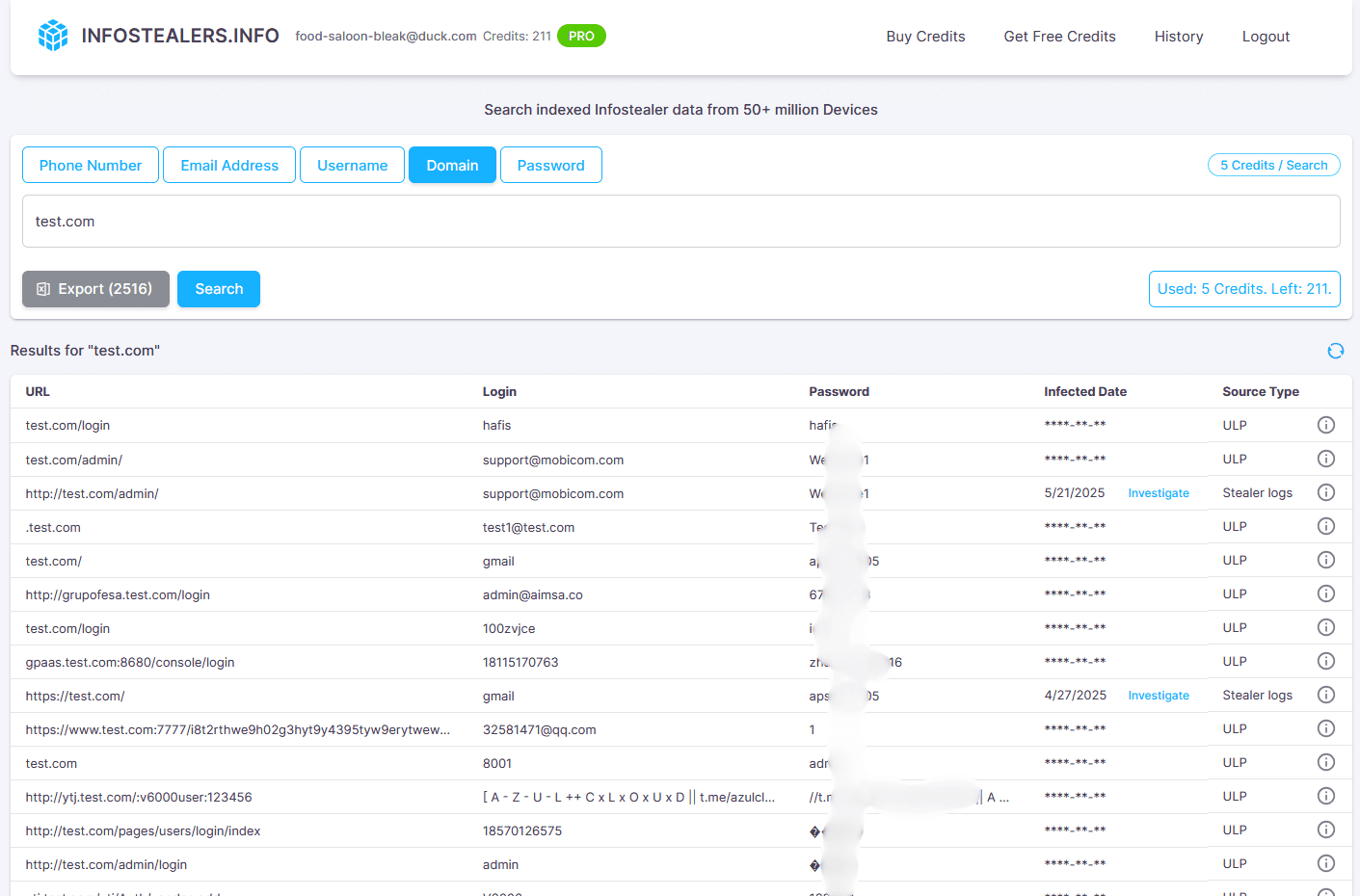Open info icon for test1@test.com row
Image resolution: width=1360 pixels, height=896 pixels.
click(1325, 526)
